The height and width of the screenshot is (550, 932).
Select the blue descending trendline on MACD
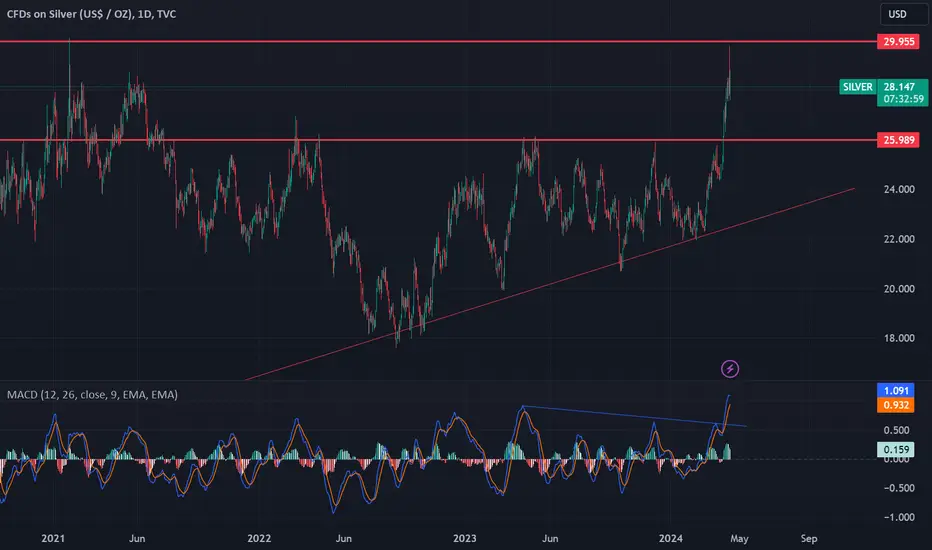click(x=634, y=416)
